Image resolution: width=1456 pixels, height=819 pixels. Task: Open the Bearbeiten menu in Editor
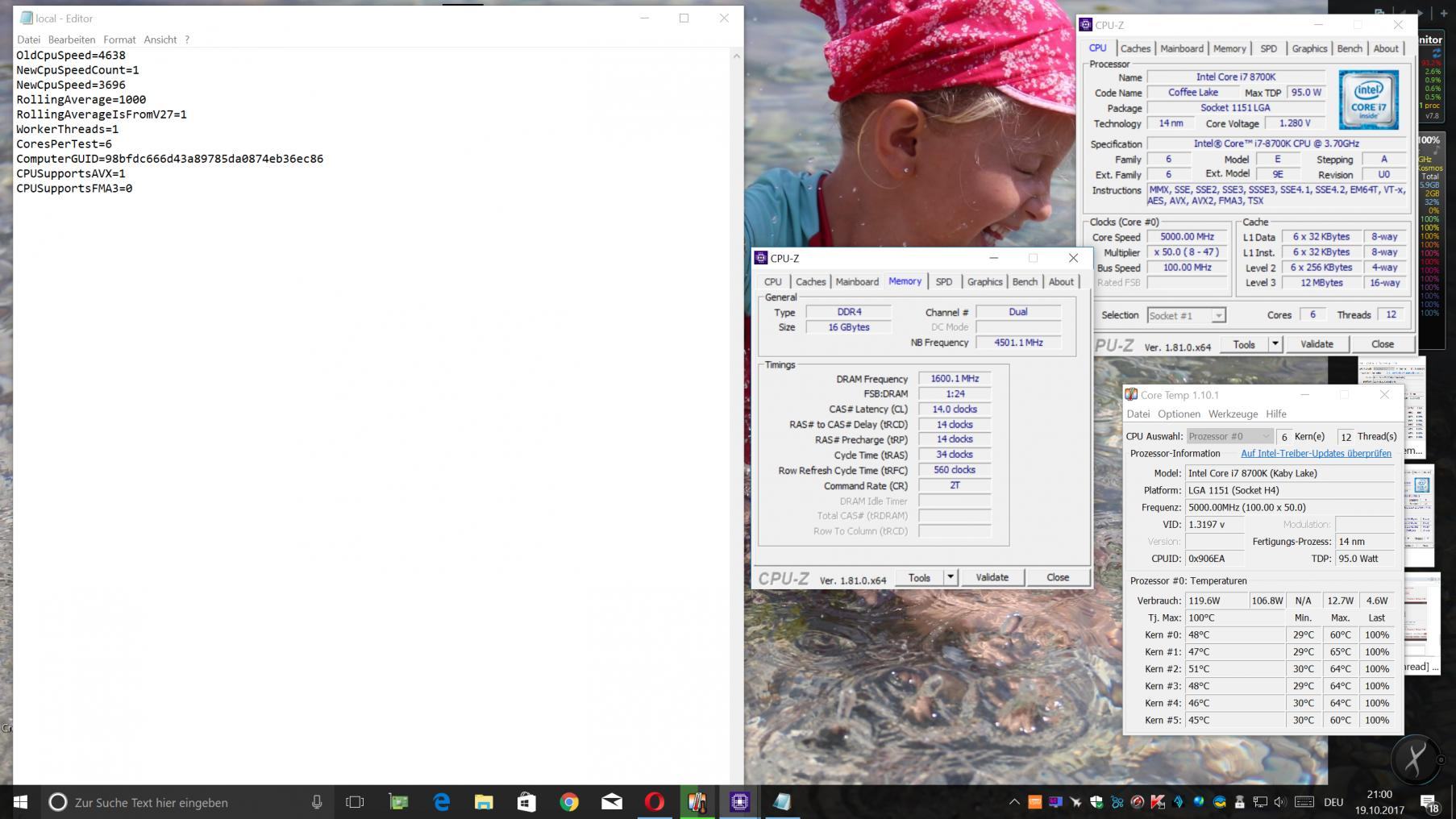[72, 39]
